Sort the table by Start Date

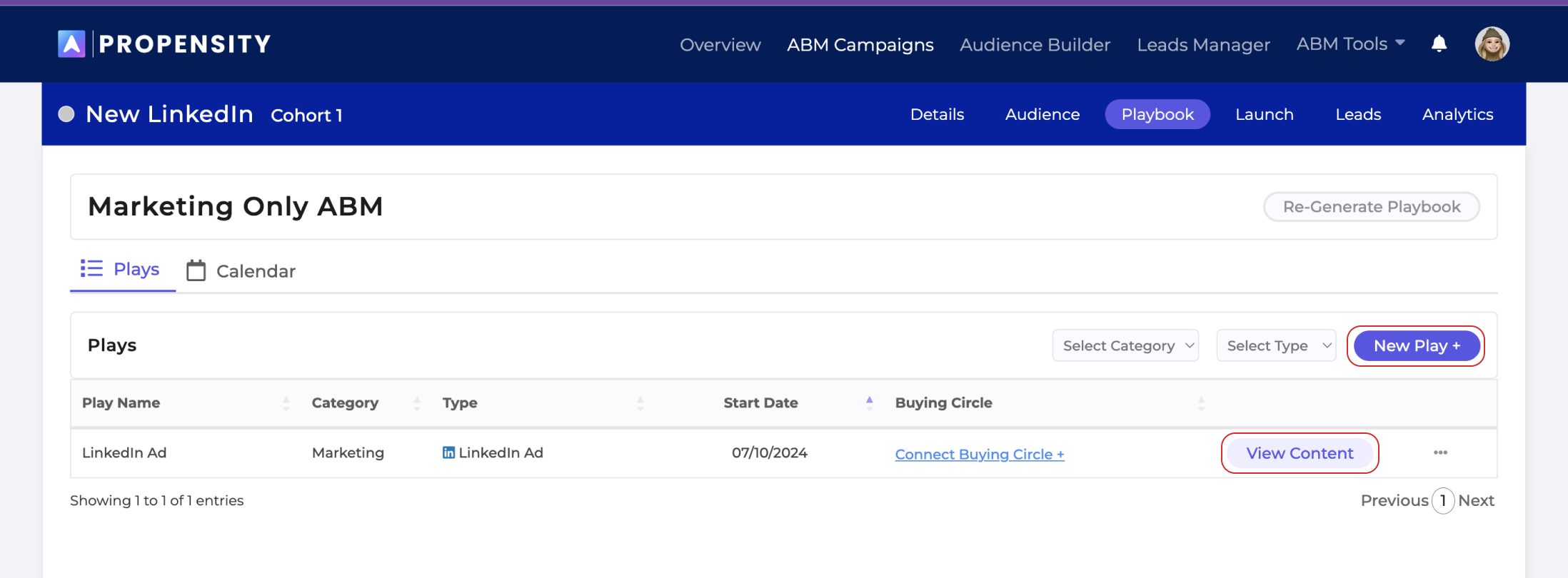coord(869,403)
